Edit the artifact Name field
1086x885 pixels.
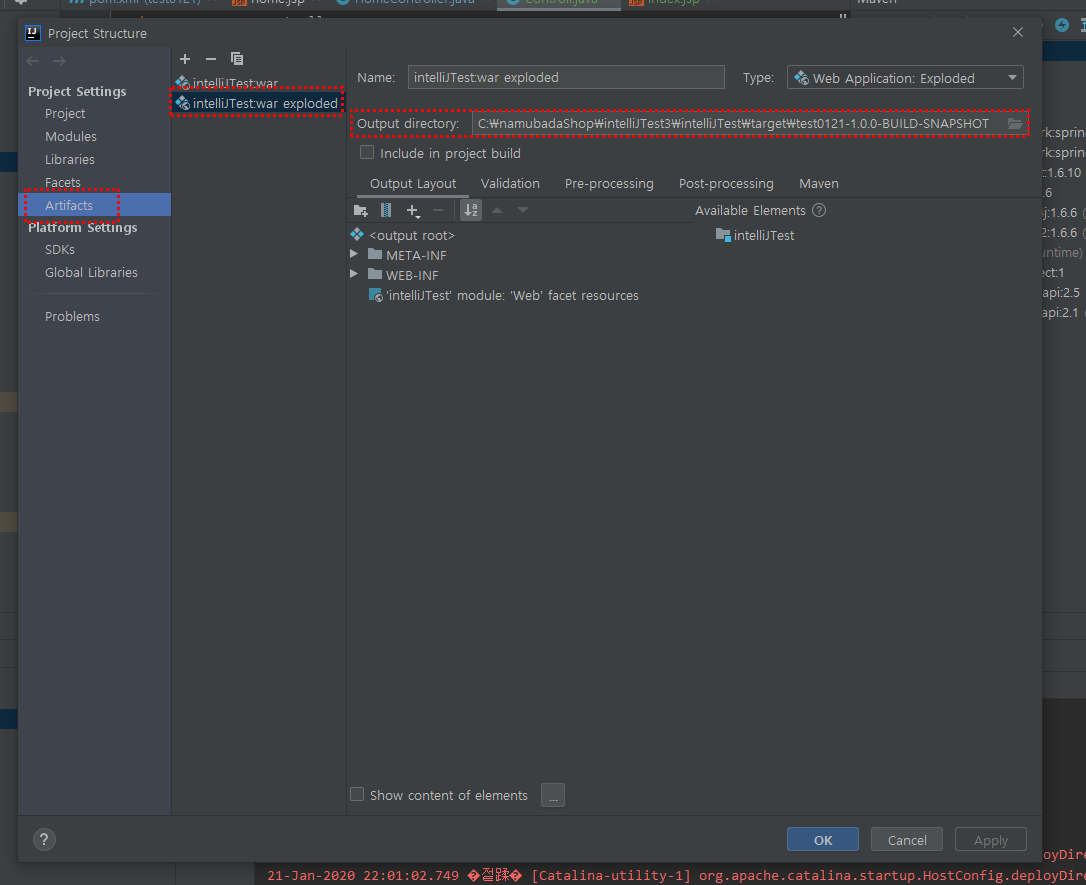coord(566,78)
